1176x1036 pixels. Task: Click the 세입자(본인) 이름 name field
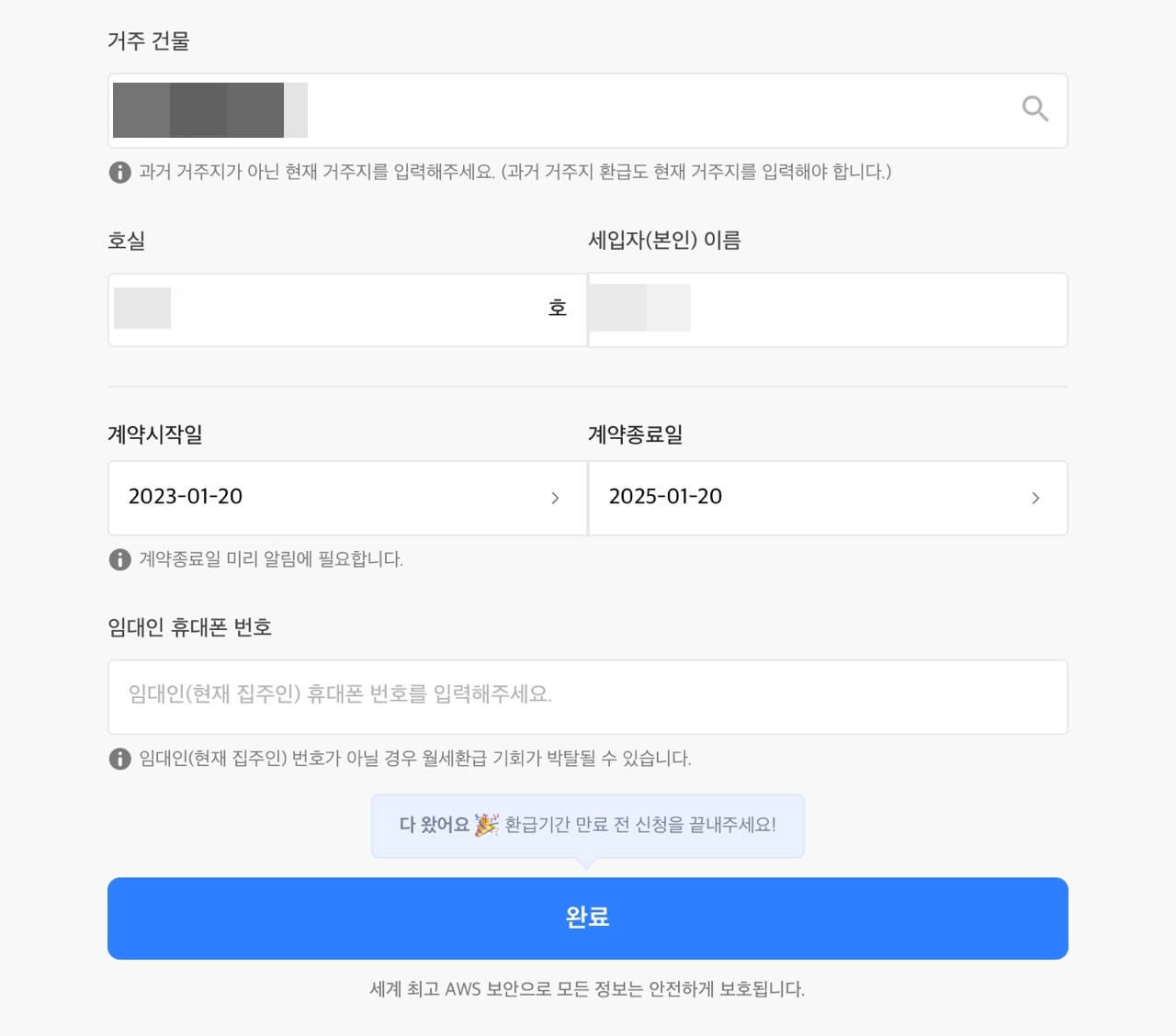(x=827, y=309)
